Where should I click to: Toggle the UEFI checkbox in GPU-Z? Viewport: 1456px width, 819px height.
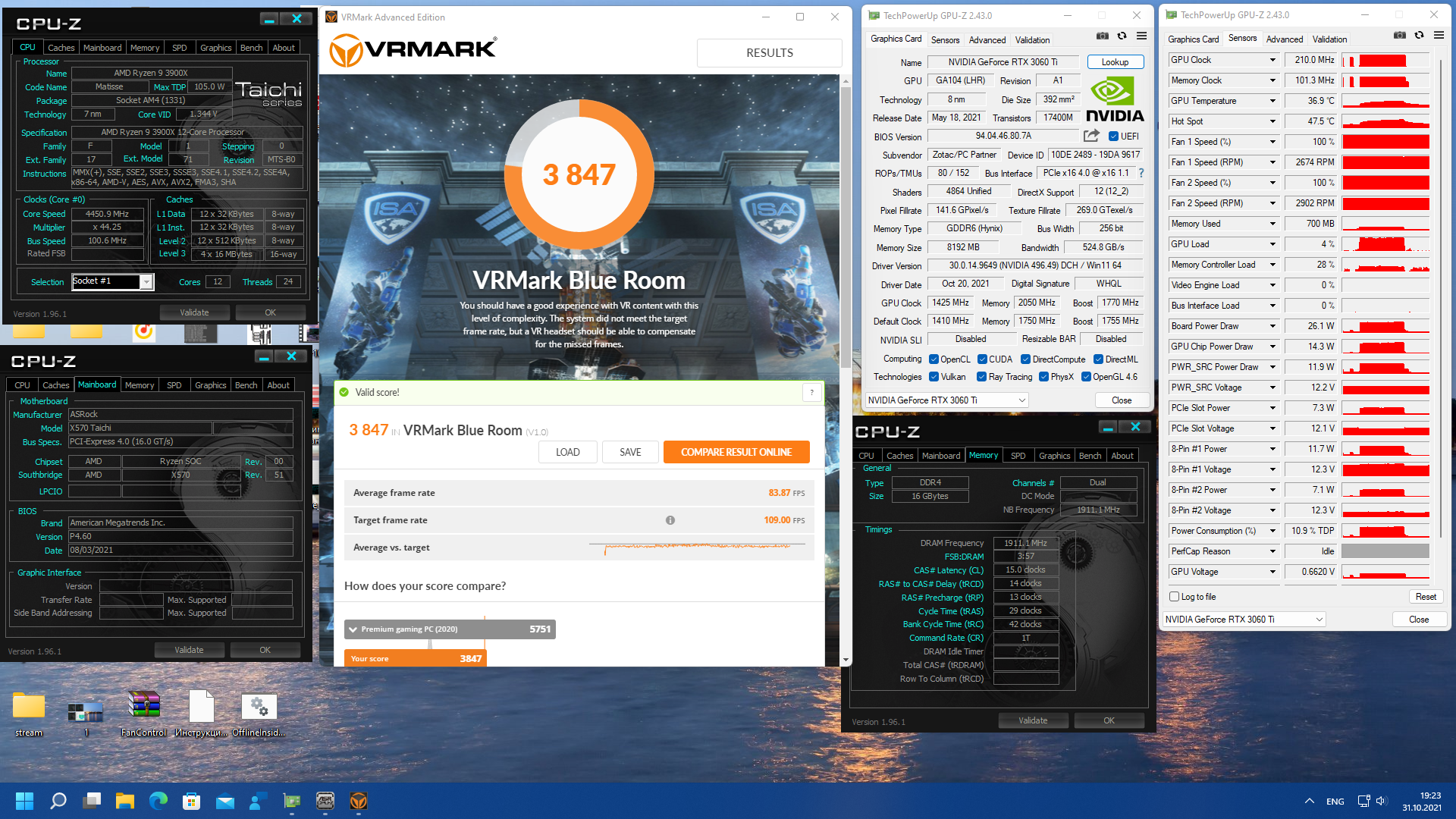coord(1113,136)
